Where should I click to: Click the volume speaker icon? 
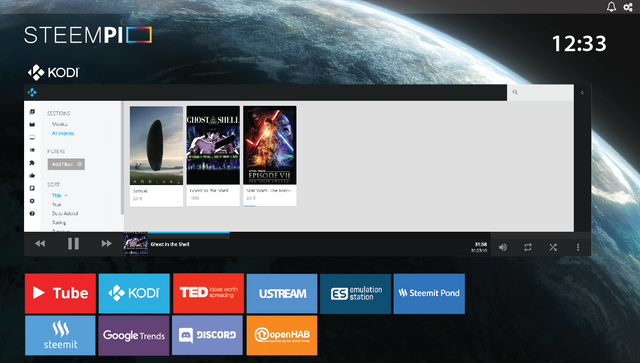pos(503,247)
